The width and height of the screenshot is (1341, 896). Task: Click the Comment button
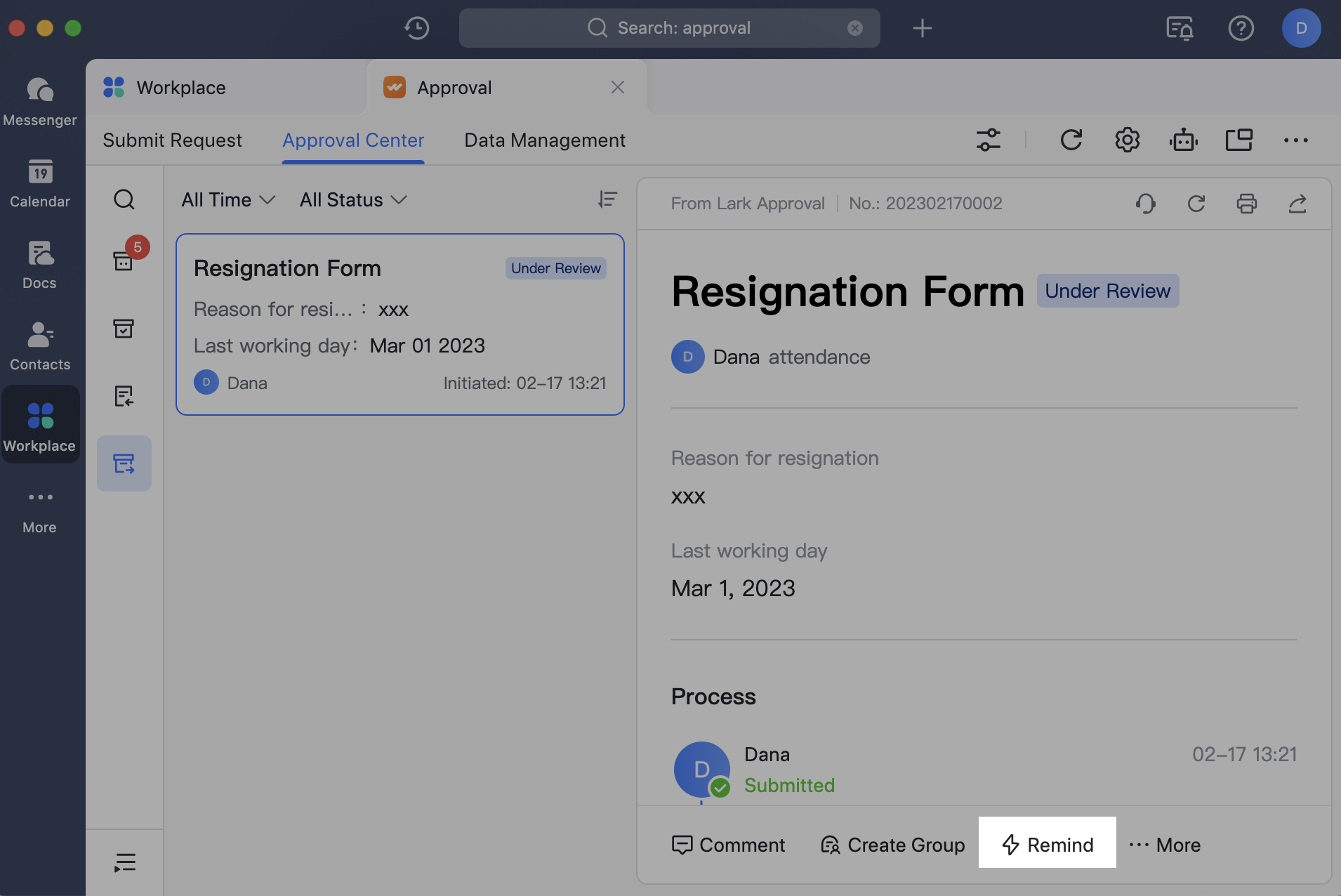pyautogui.click(x=728, y=845)
